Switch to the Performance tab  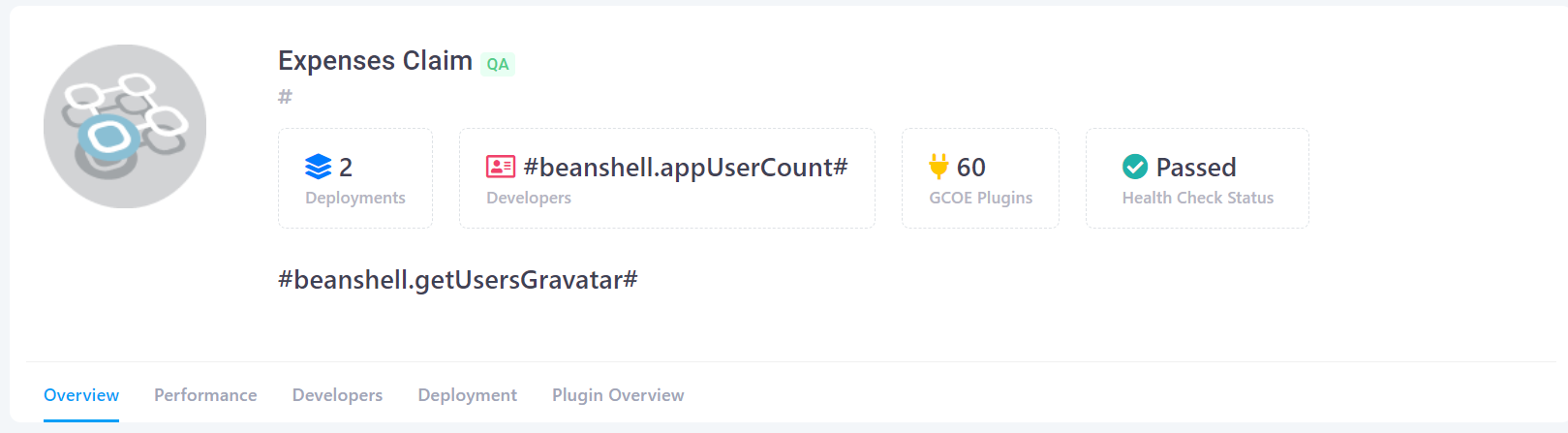(205, 395)
